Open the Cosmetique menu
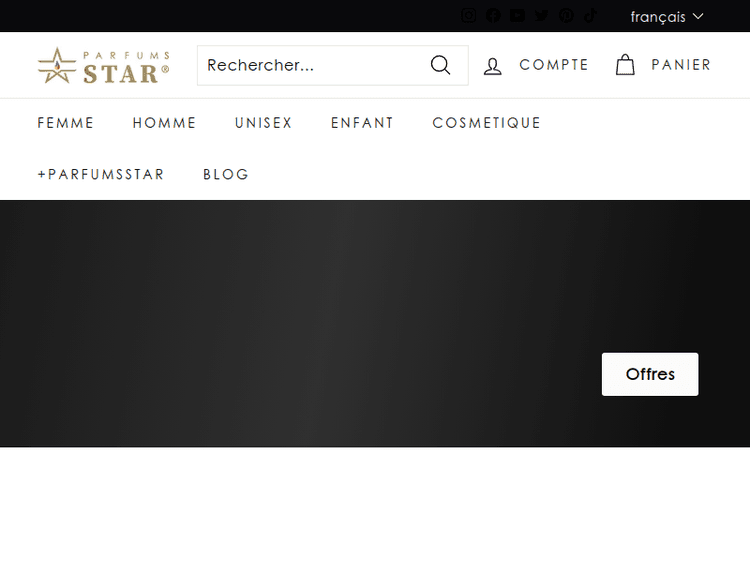Screen dimensions: 750x563 point(486,123)
